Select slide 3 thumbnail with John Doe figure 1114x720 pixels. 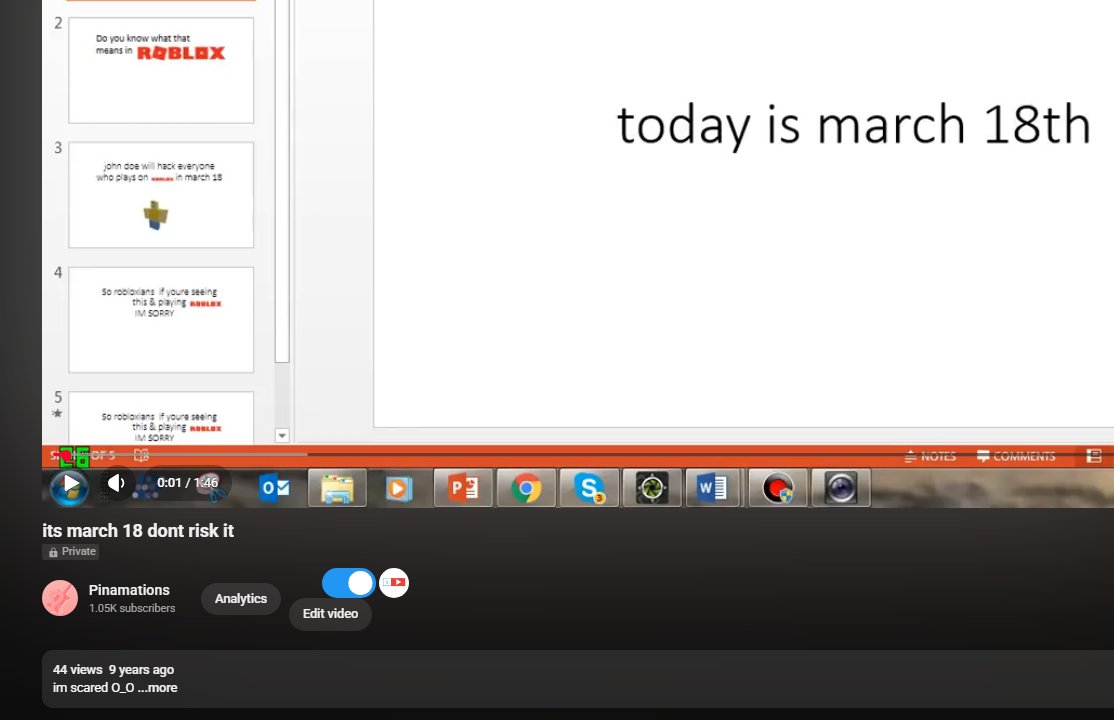pos(161,195)
